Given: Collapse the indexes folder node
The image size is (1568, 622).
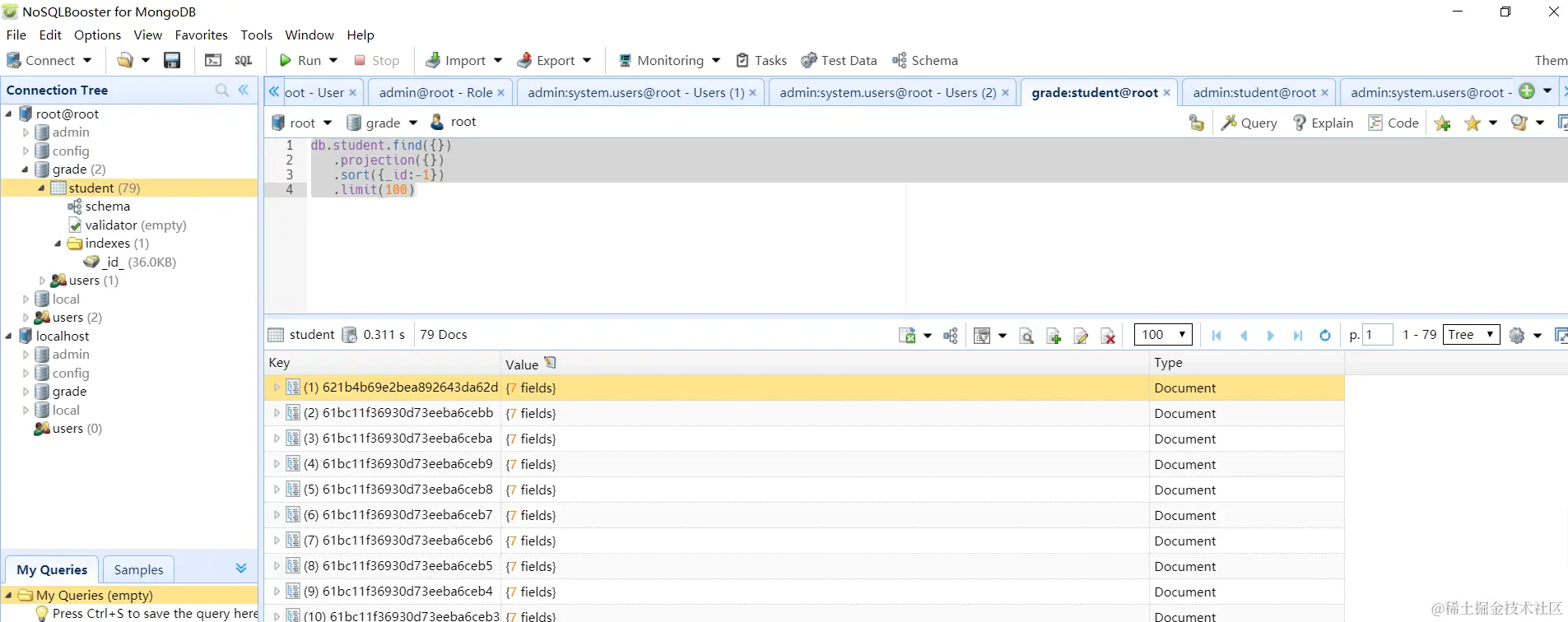Looking at the screenshot, I should (58, 244).
